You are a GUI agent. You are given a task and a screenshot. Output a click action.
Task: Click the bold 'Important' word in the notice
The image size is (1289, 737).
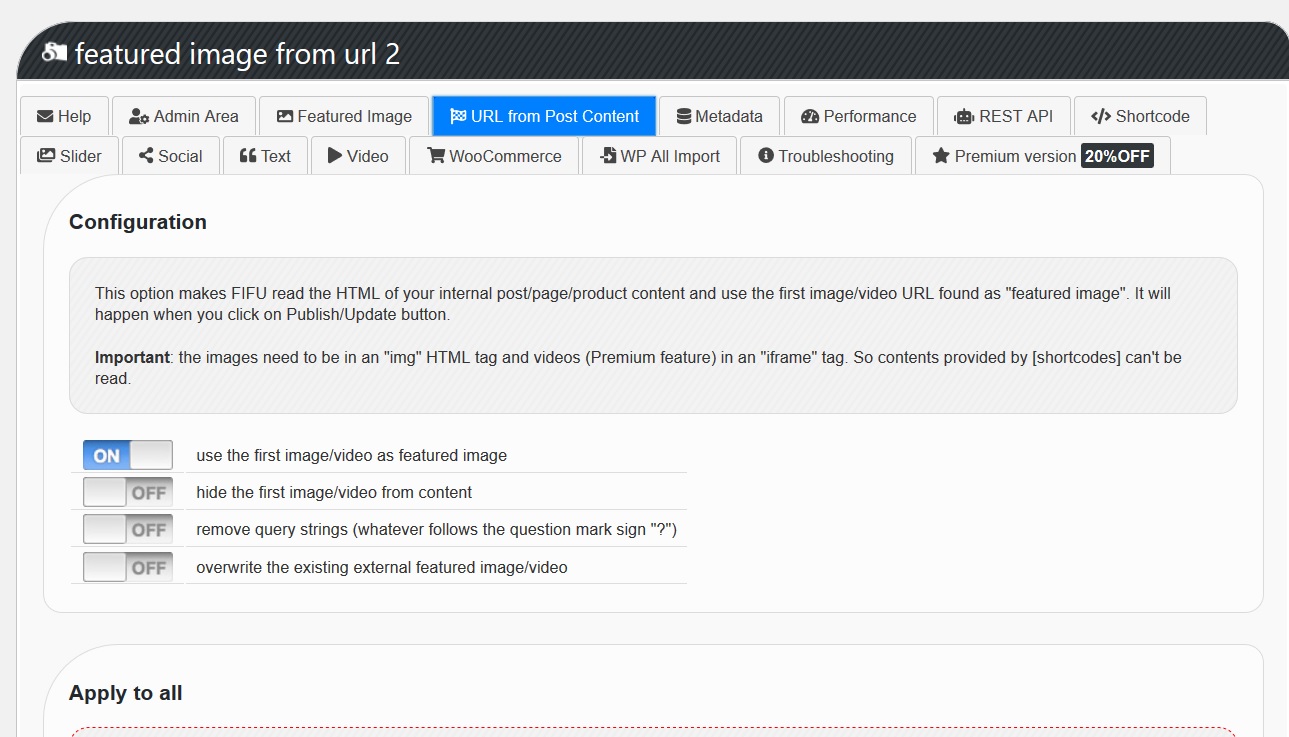click(x=132, y=357)
